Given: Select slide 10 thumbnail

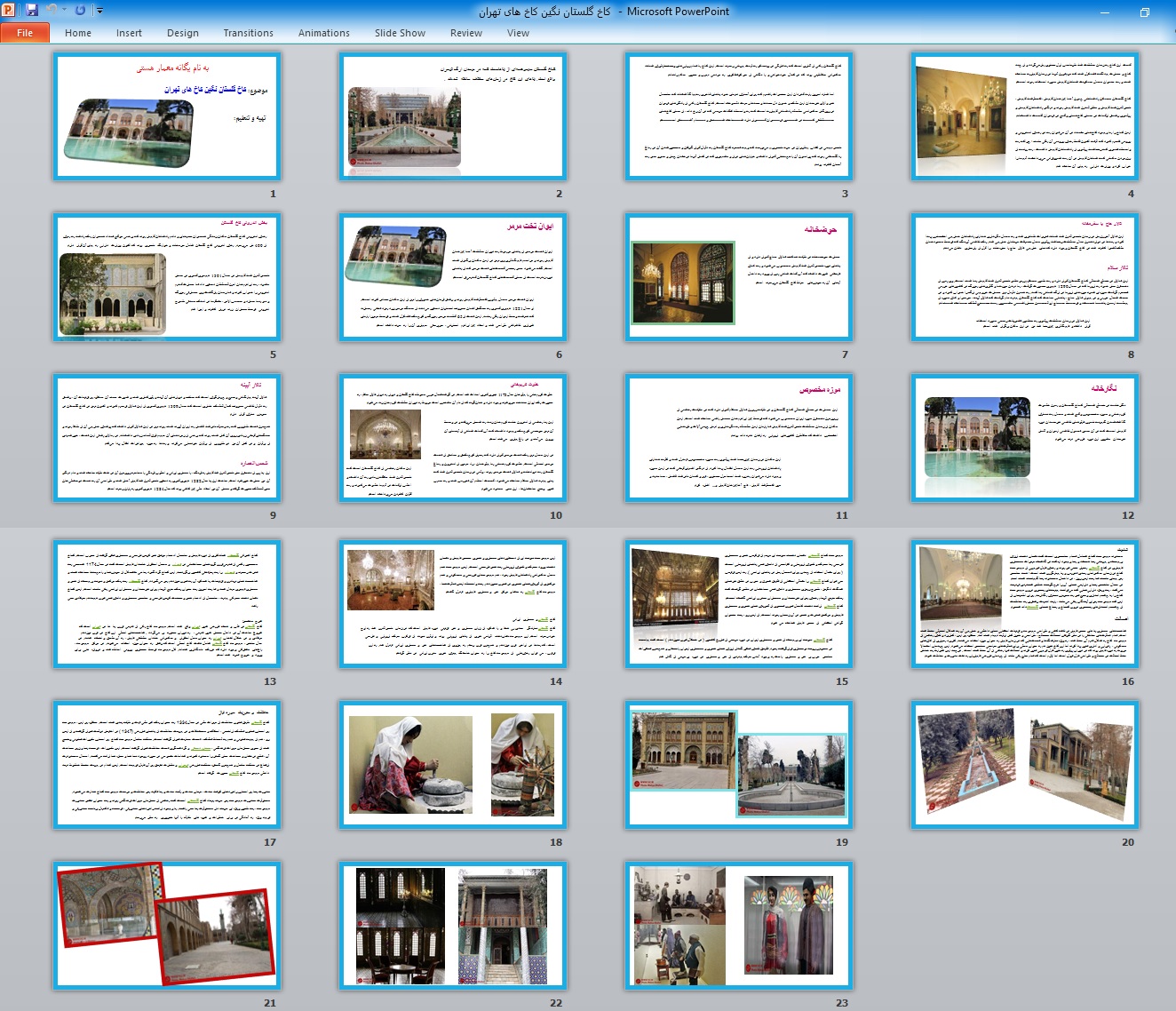Looking at the screenshot, I should pyautogui.click(x=453, y=438).
